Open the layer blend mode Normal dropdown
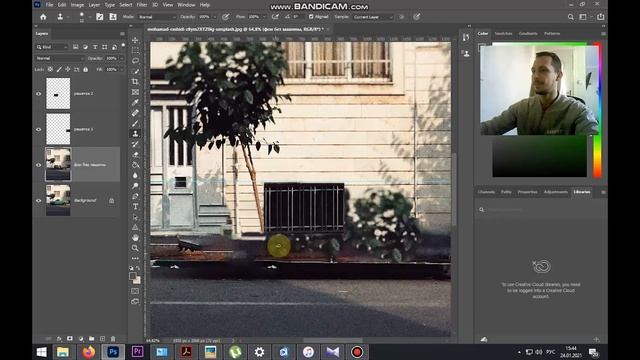The image size is (640, 360). 60,58
